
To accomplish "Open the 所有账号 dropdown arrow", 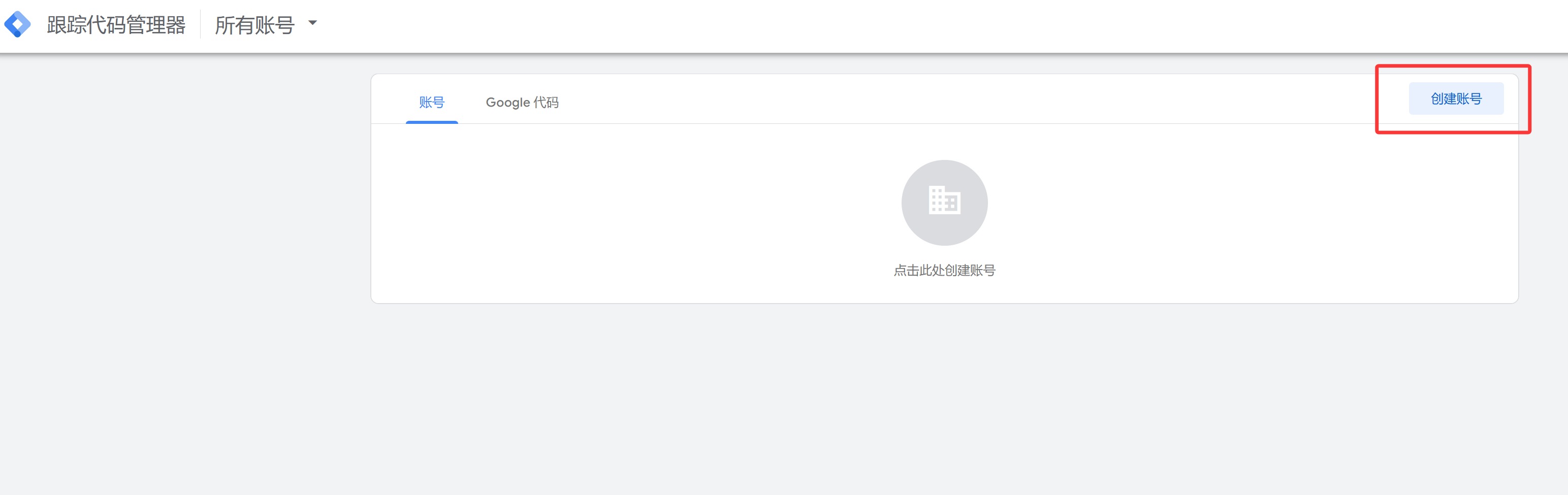I will tap(312, 23).
